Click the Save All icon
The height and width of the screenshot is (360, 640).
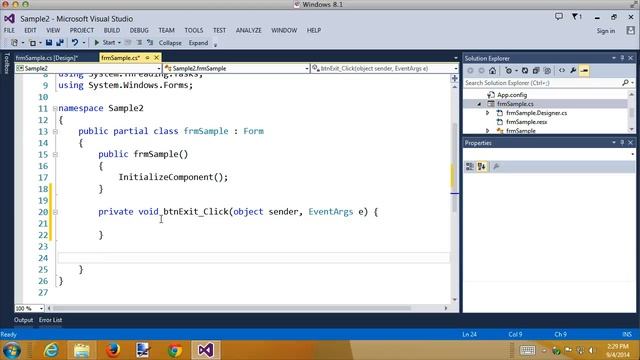(60, 42)
